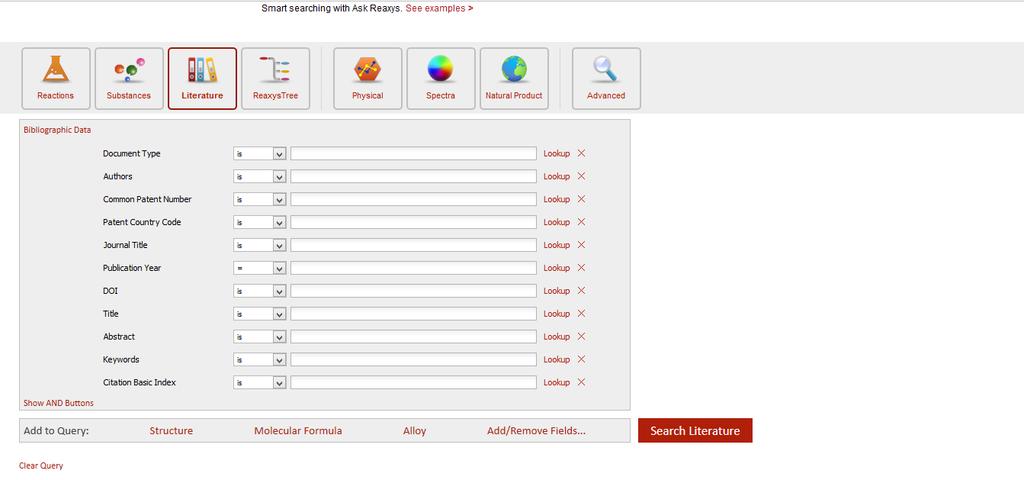Open Patent Country Code operator dropdown
This screenshot has height=480, width=1024.
pyautogui.click(x=259, y=222)
